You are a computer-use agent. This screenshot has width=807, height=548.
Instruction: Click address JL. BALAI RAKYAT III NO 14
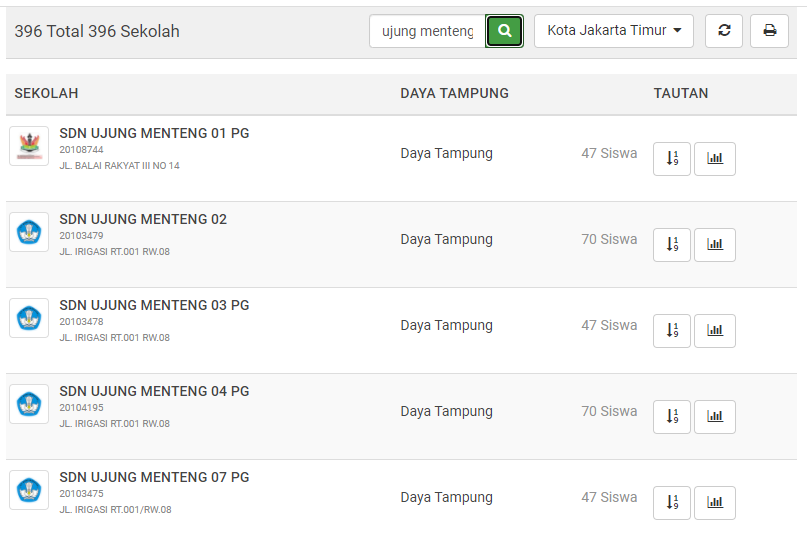[x=119, y=166]
